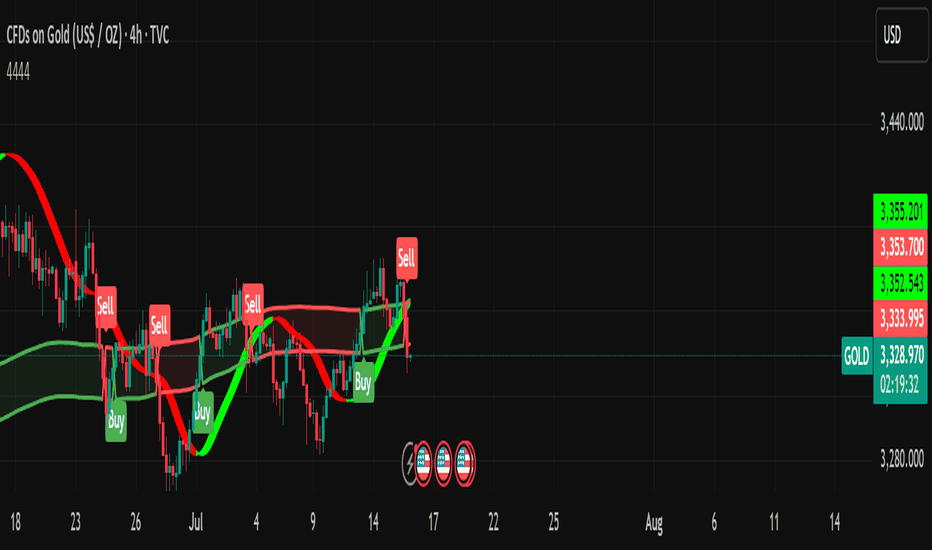Open the rightmost US flag economic event
The image size is (932, 550).
(464, 463)
